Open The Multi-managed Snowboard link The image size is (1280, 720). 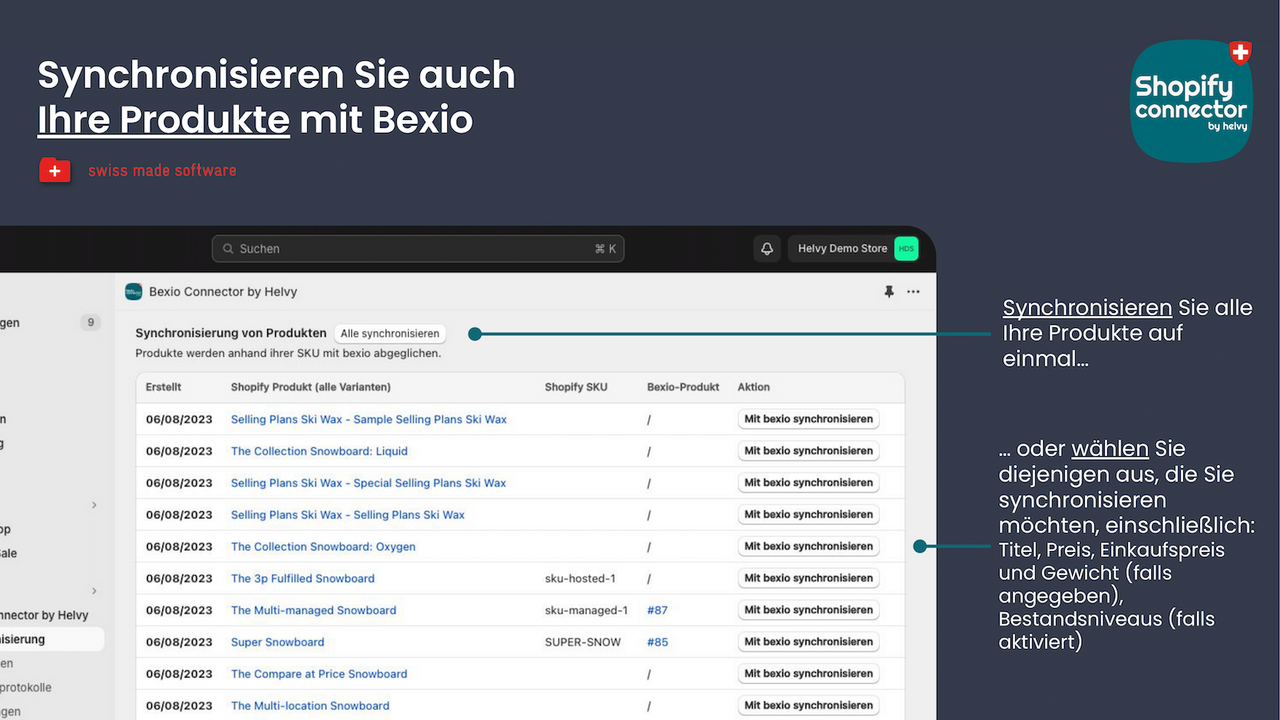[x=314, y=610]
